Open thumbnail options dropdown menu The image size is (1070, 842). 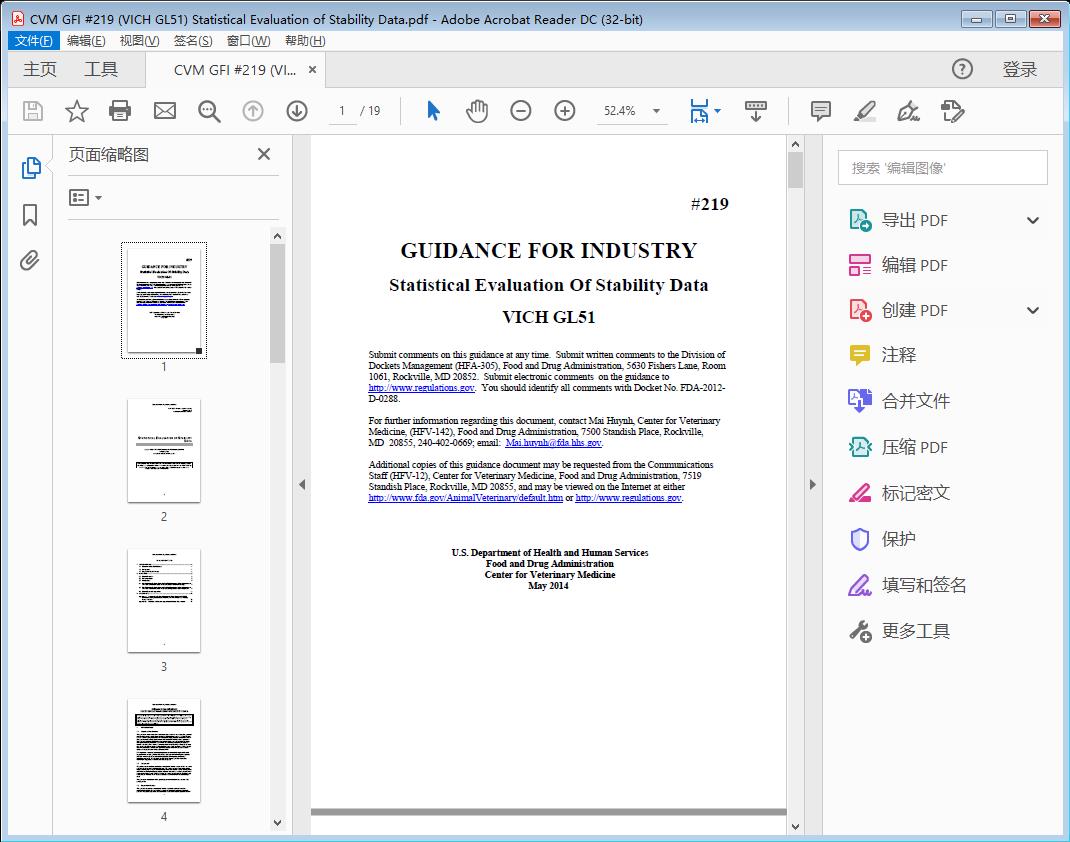[86, 198]
